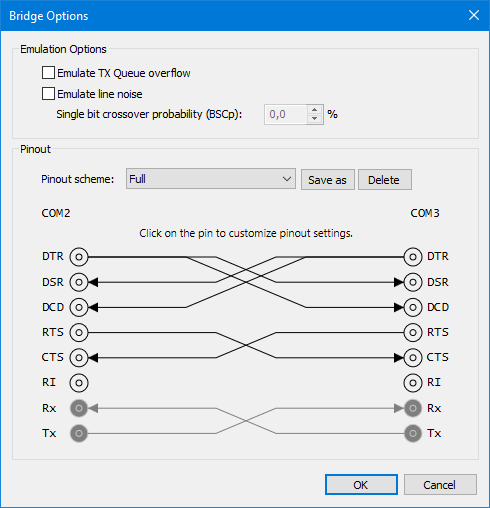Viewport: 490px width, 508px height.
Task: Click the COM2 DCD pin
Action: click(79, 307)
